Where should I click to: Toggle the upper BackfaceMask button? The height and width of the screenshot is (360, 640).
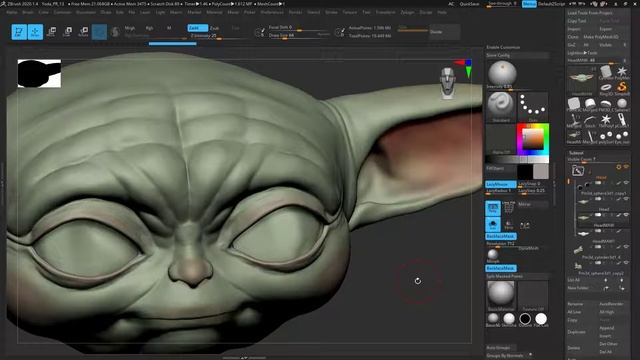tap(501, 236)
